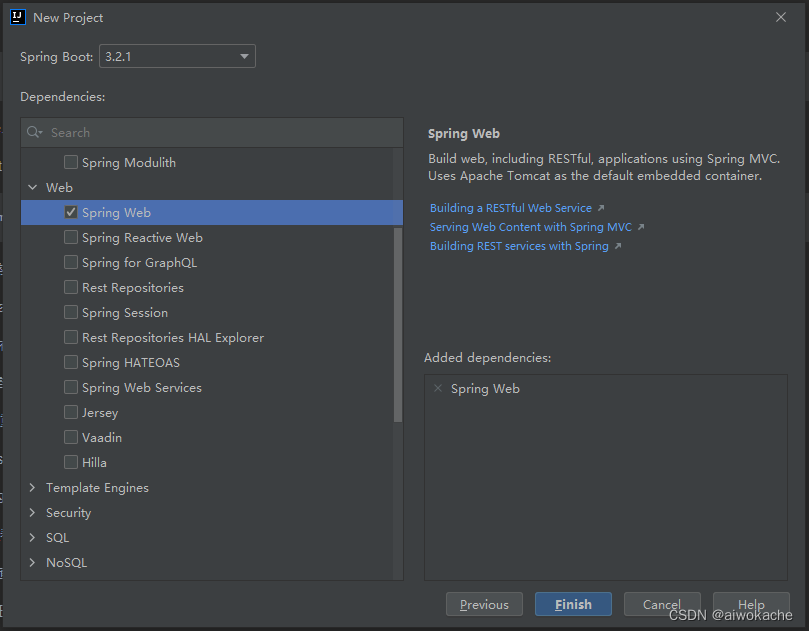Enable Spring Web Services checkbox
The width and height of the screenshot is (809, 631).
pyautogui.click(x=71, y=387)
